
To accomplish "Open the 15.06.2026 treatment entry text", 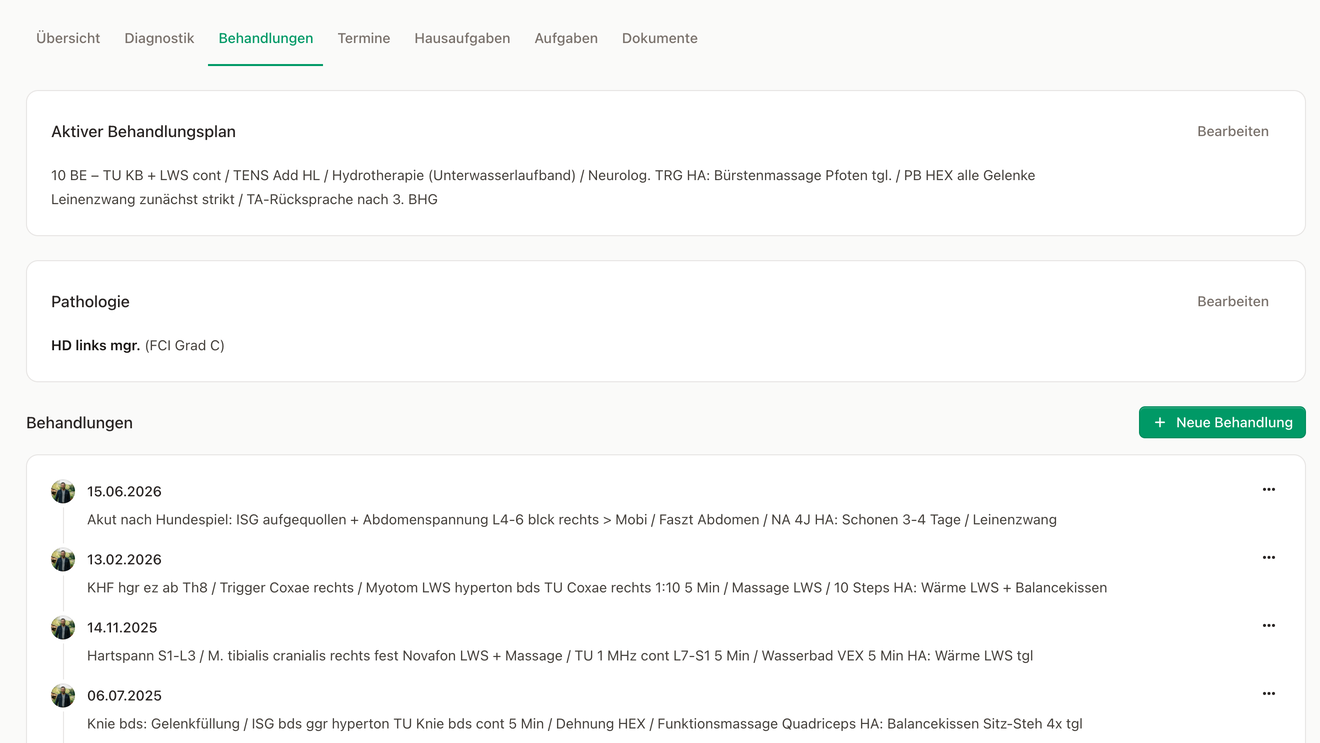I will coord(572,520).
